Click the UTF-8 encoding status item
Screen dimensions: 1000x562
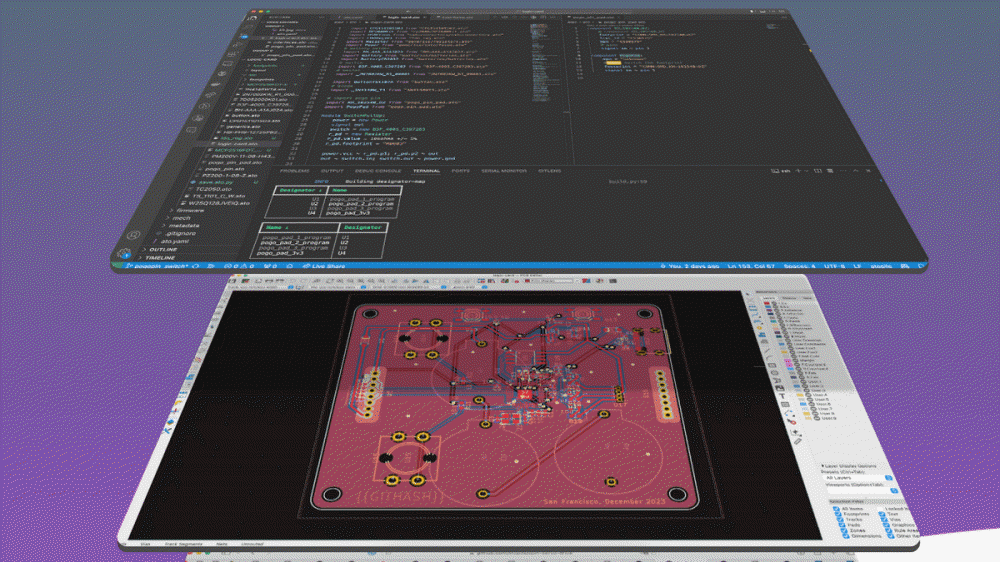836,266
